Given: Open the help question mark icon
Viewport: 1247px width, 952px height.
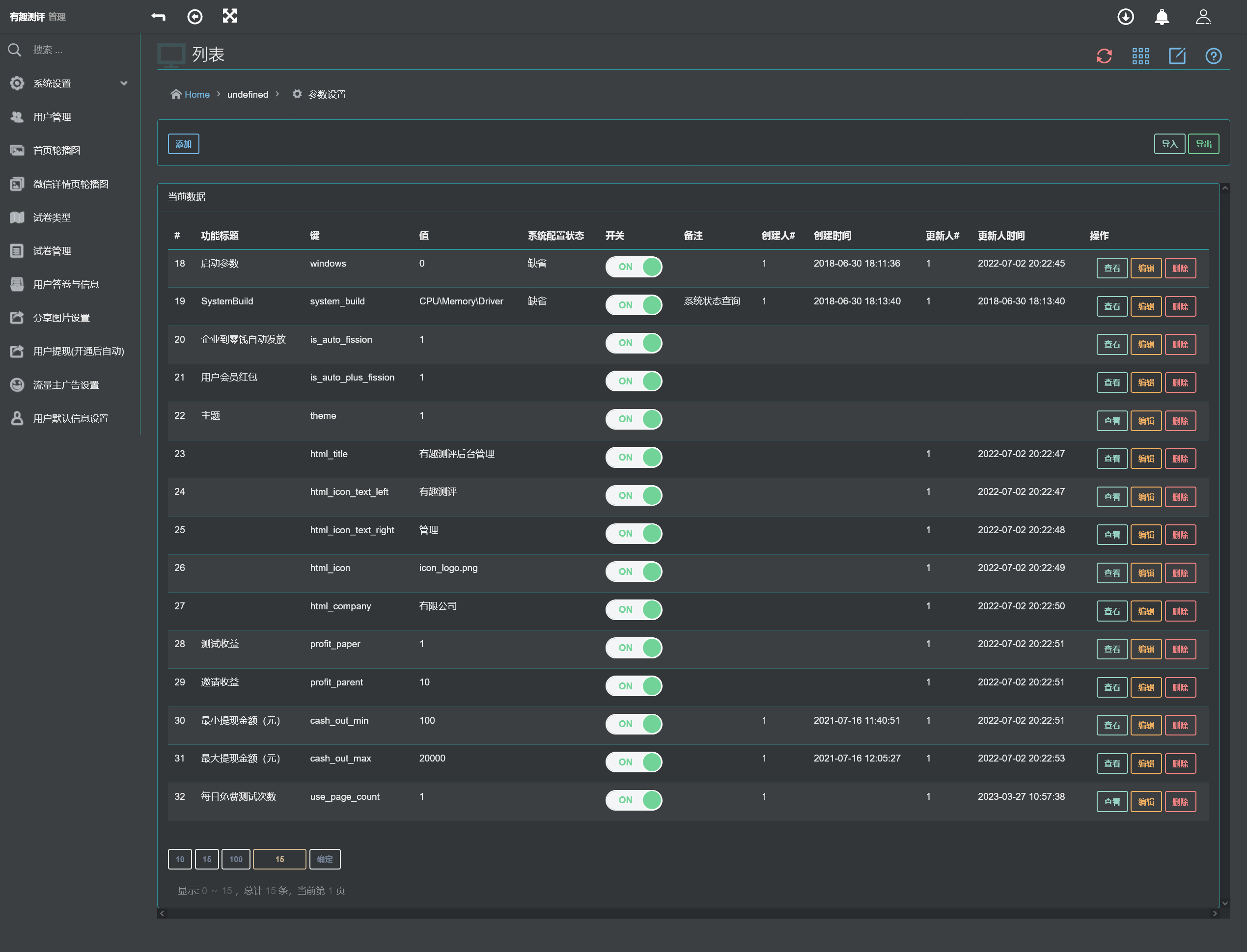Looking at the screenshot, I should tap(1213, 56).
